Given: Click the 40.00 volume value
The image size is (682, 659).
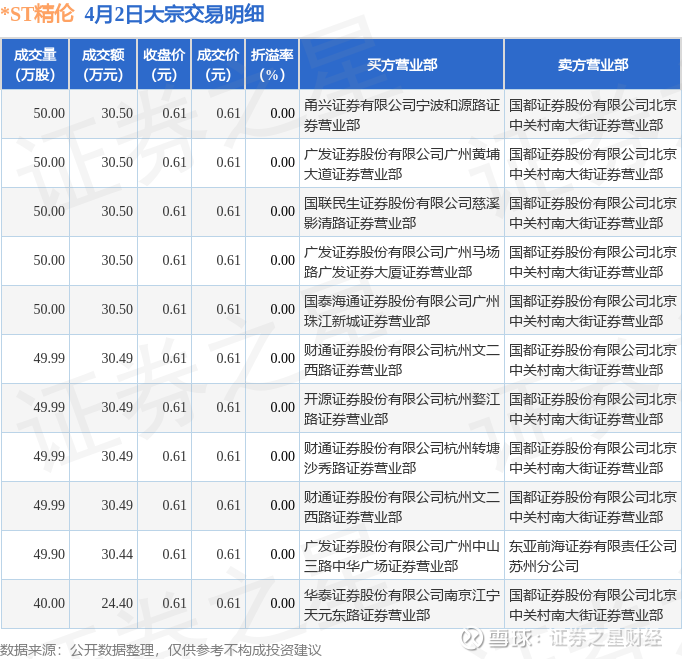Looking at the screenshot, I should (x=49, y=604).
